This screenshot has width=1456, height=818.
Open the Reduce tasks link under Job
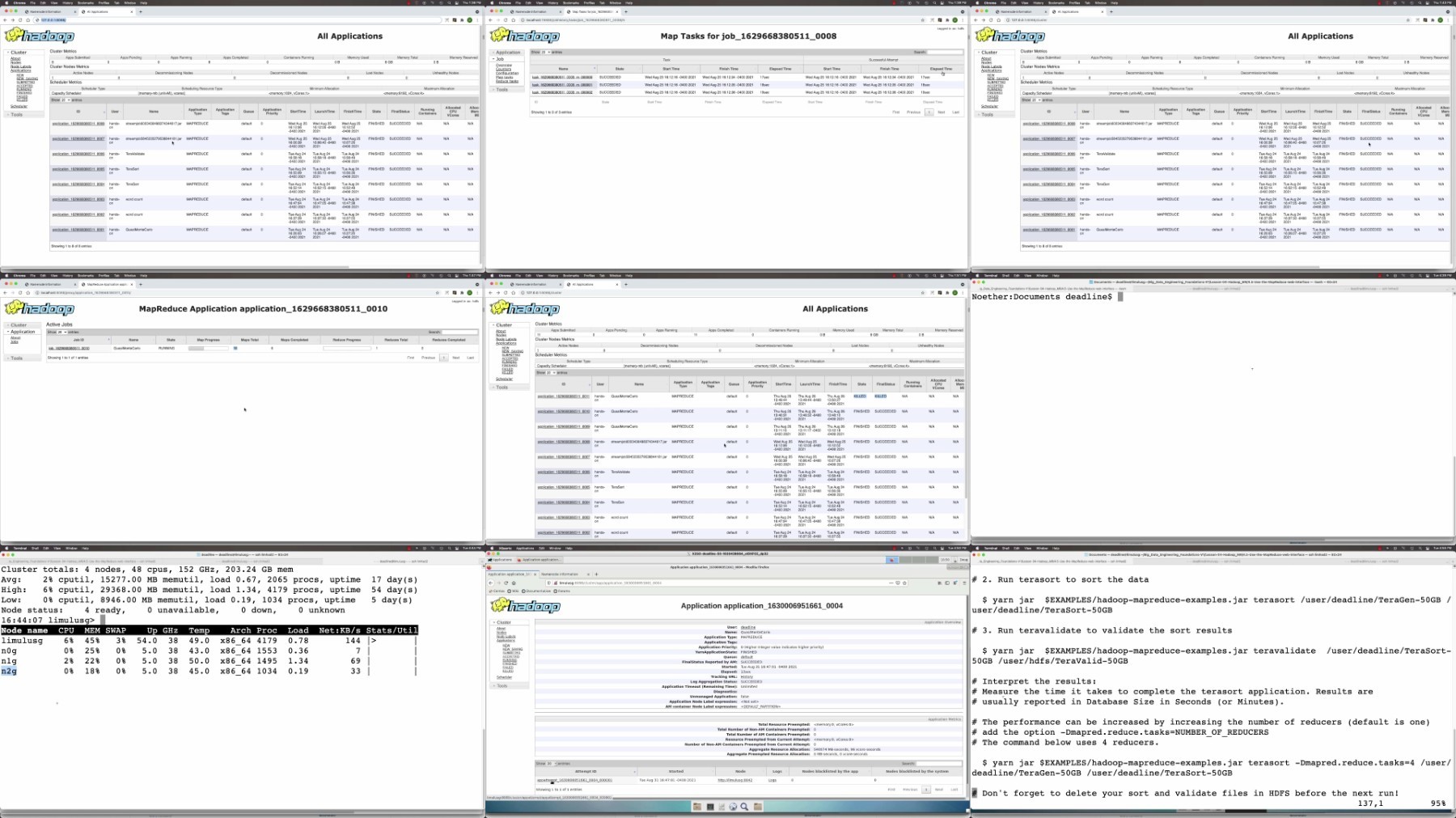coord(507,81)
